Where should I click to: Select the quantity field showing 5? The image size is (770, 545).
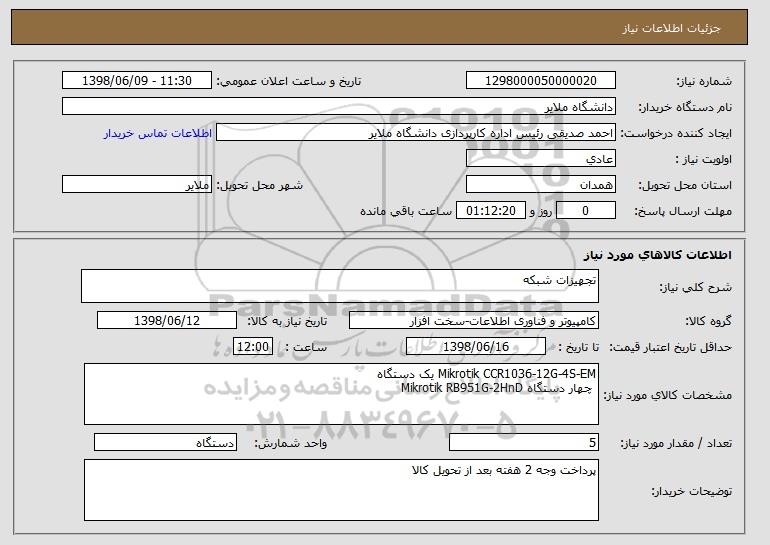pyautogui.click(x=524, y=442)
